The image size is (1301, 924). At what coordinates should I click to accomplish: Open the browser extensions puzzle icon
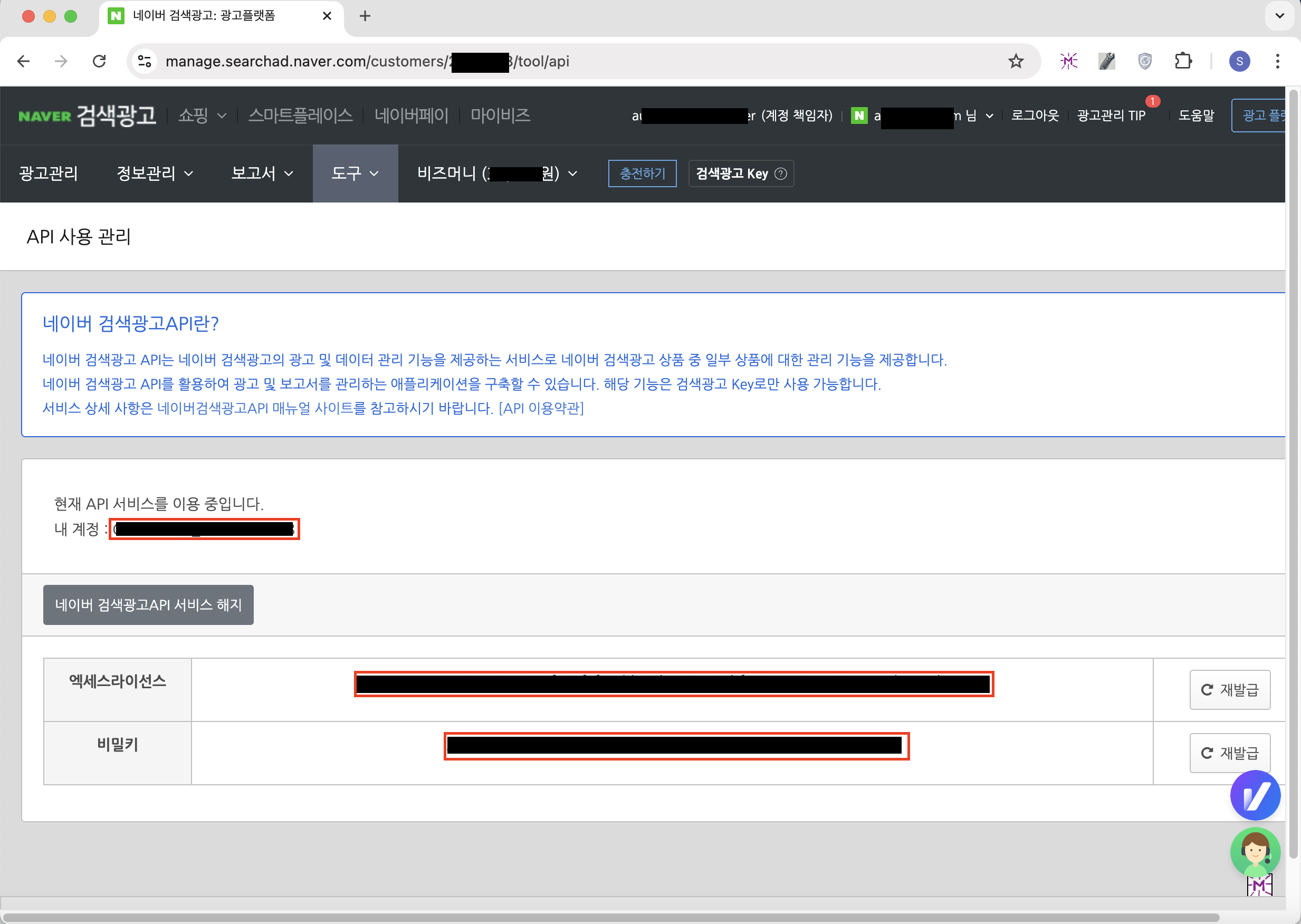click(x=1183, y=61)
